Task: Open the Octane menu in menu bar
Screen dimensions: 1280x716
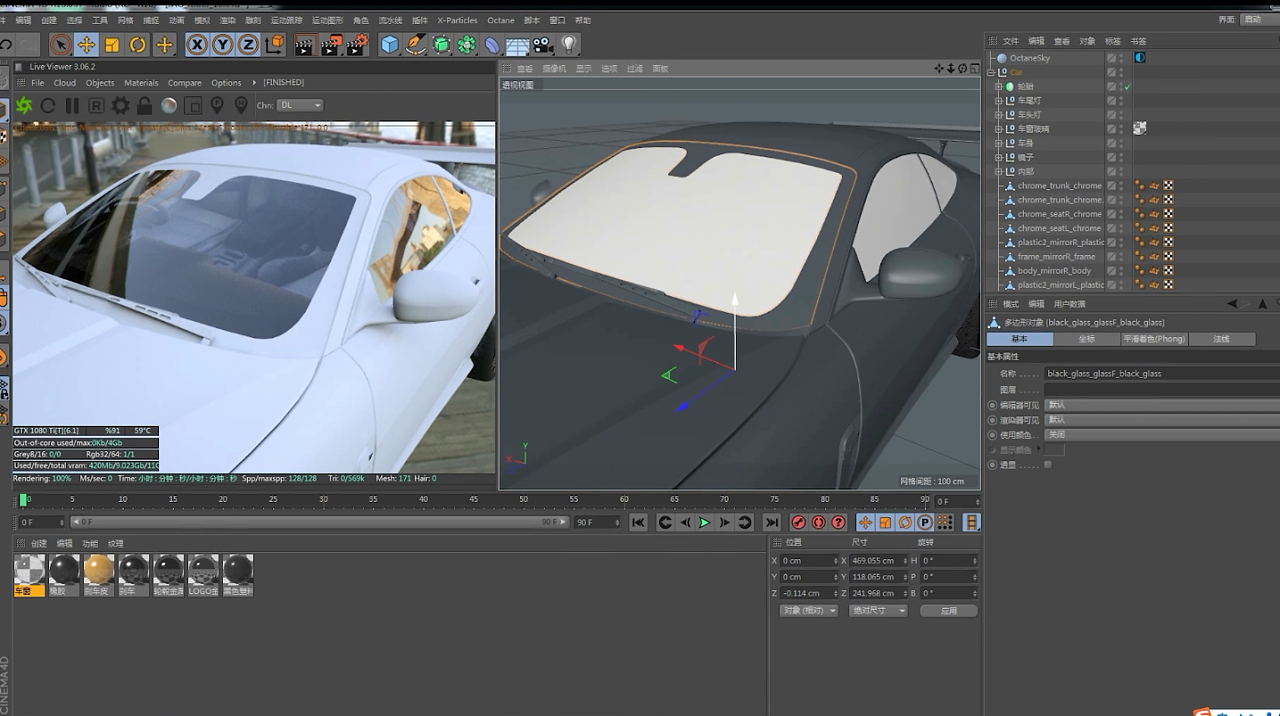Action: click(501, 20)
